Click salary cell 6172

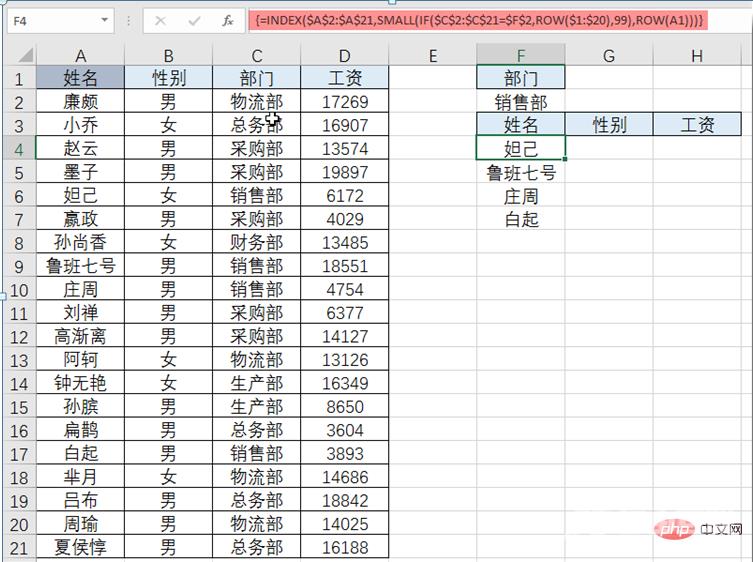[x=344, y=195]
